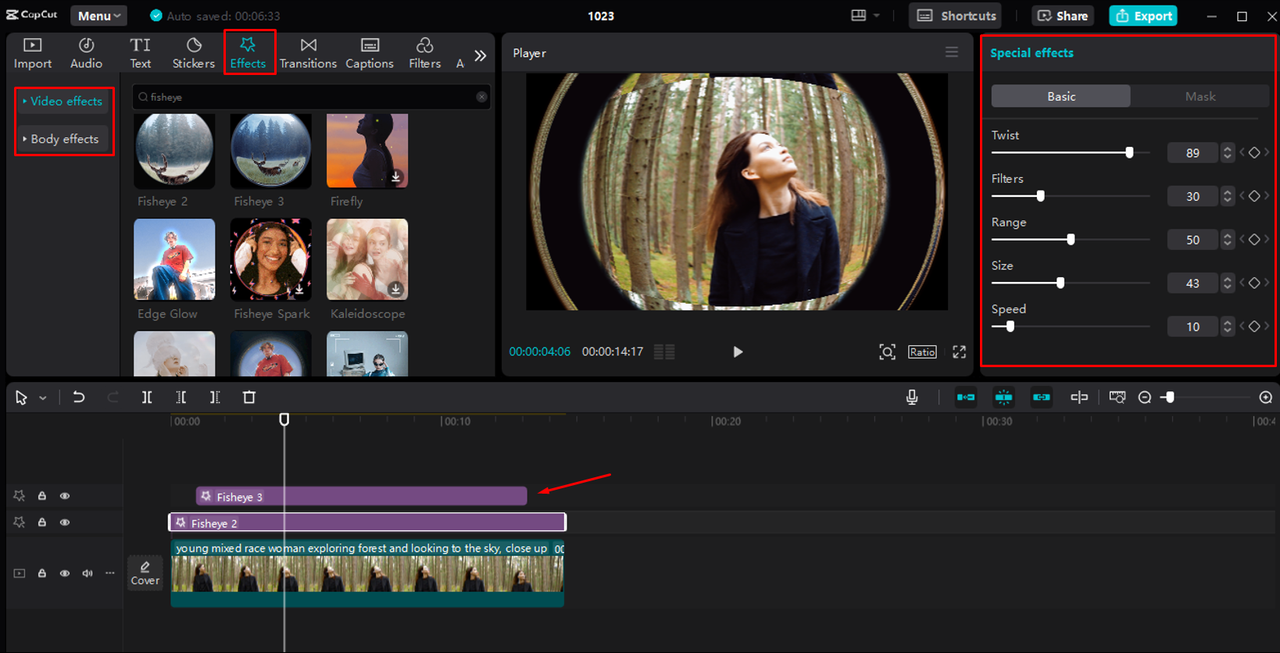1280x653 pixels.
Task: Open the Effects panel
Action: click(248, 53)
